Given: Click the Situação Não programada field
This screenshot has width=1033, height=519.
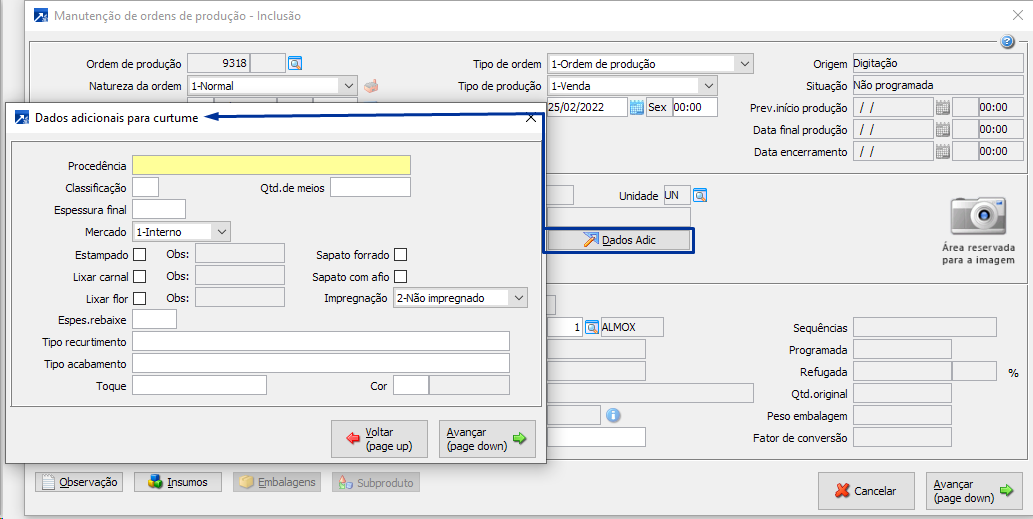Looking at the screenshot, I should [938, 85].
